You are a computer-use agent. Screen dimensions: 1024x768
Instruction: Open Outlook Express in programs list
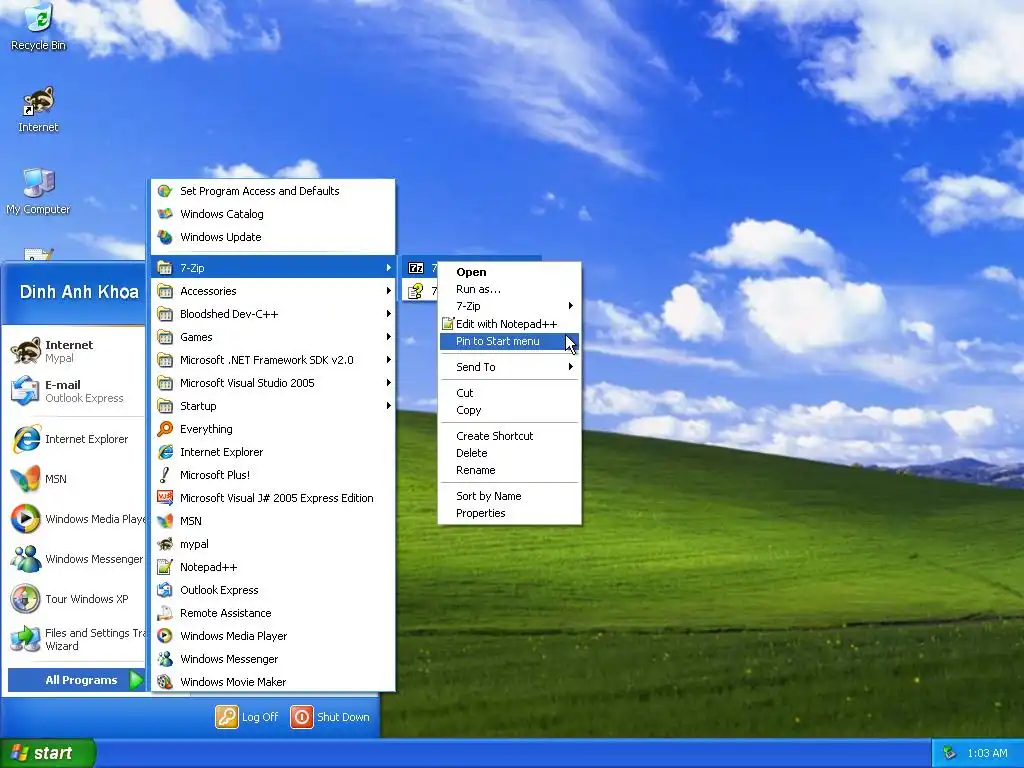click(273, 590)
